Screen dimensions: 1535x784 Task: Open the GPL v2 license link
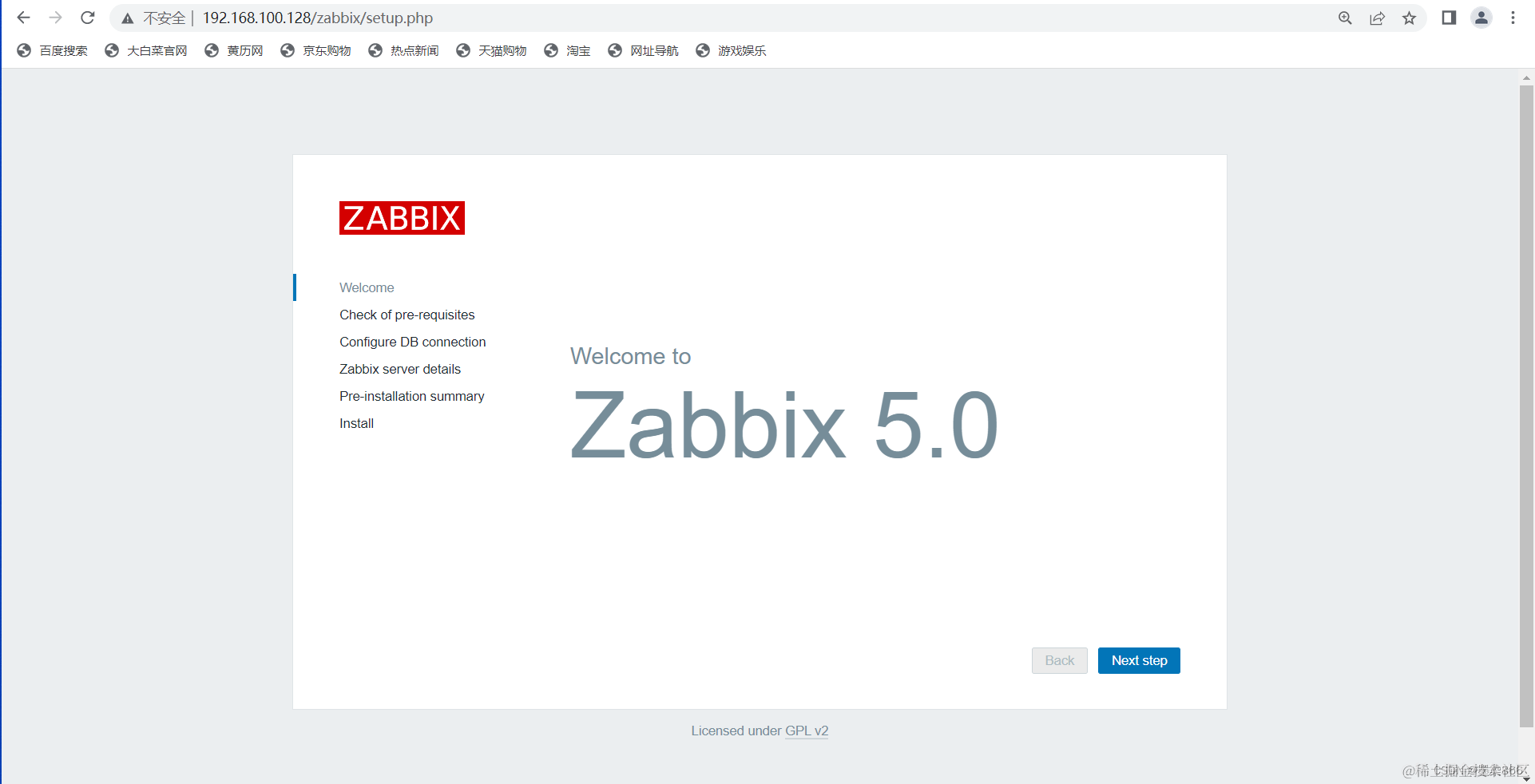(x=807, y=731)
